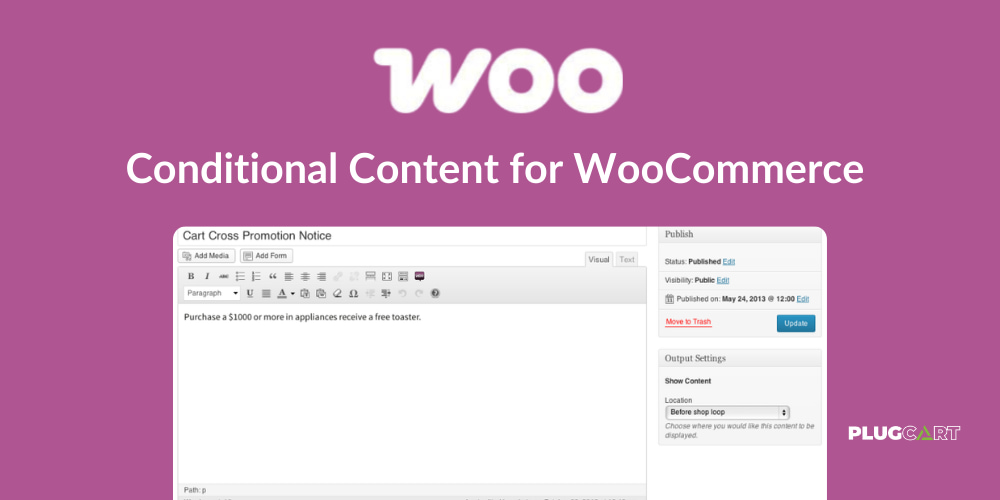Toggle fullscreen editing mode

387,276
